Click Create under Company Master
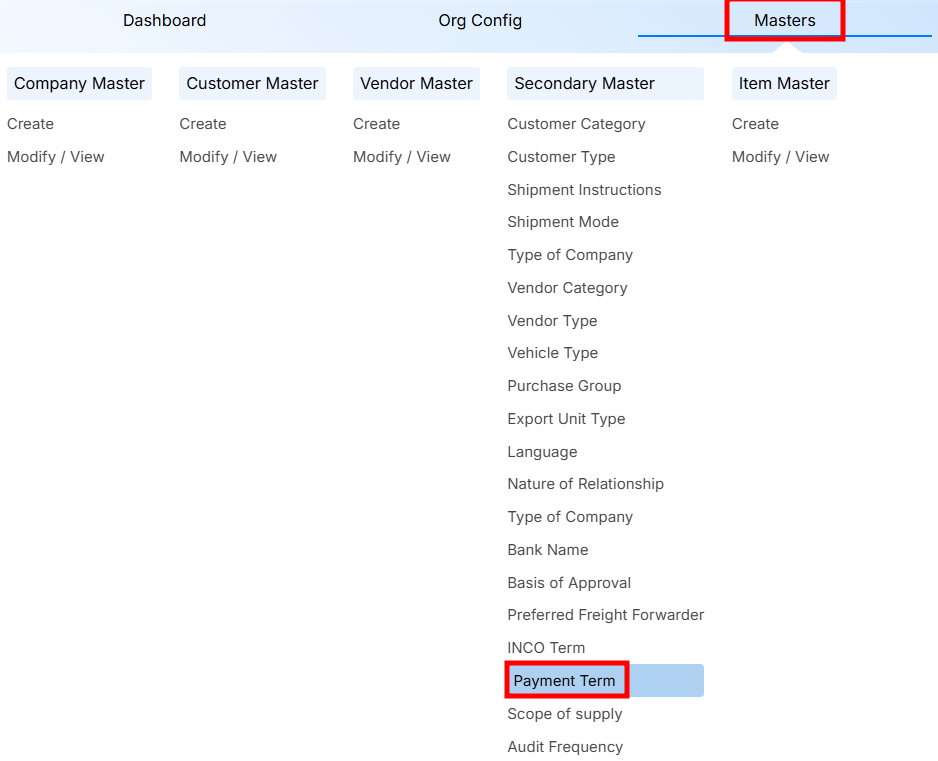 tap(30, 124)
